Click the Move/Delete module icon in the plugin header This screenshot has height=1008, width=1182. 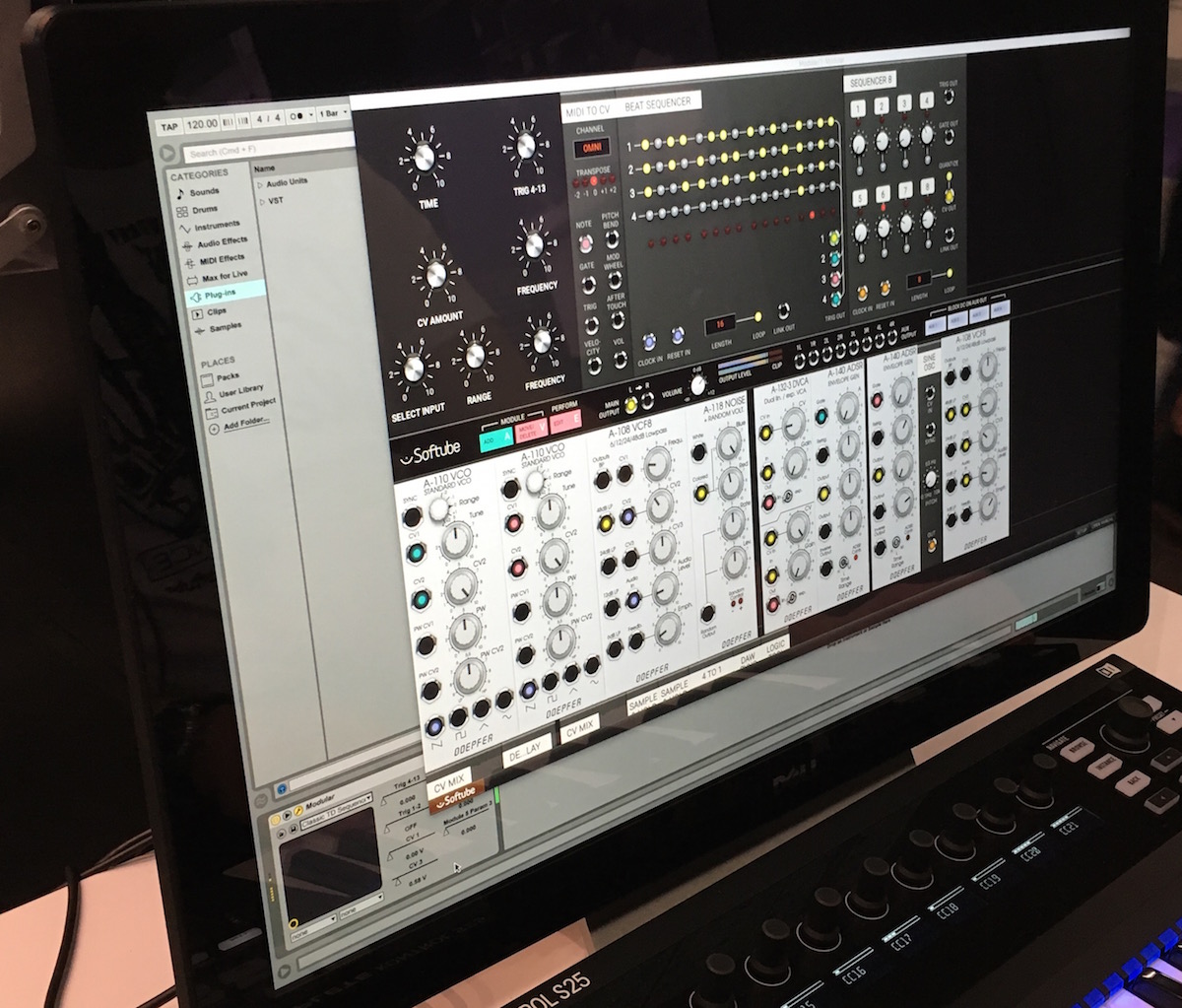(x=532, y=430)
